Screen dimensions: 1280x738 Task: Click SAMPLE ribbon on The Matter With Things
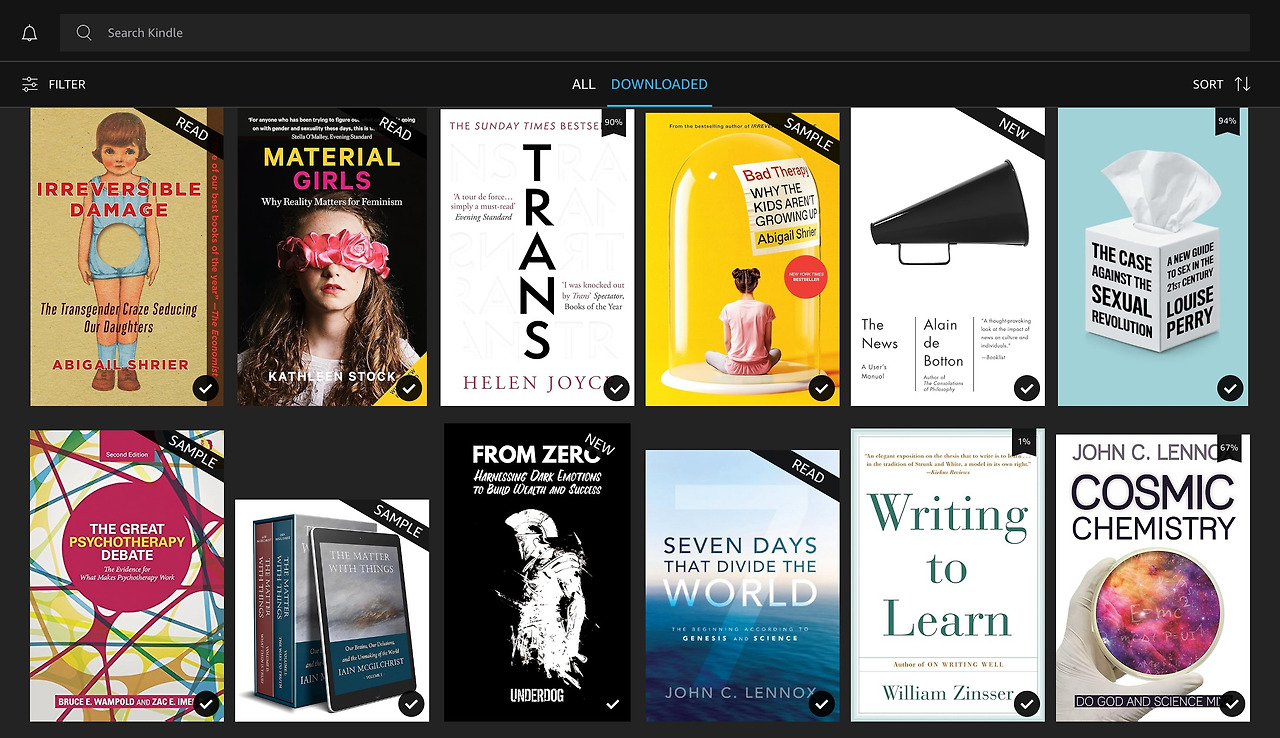398,522
